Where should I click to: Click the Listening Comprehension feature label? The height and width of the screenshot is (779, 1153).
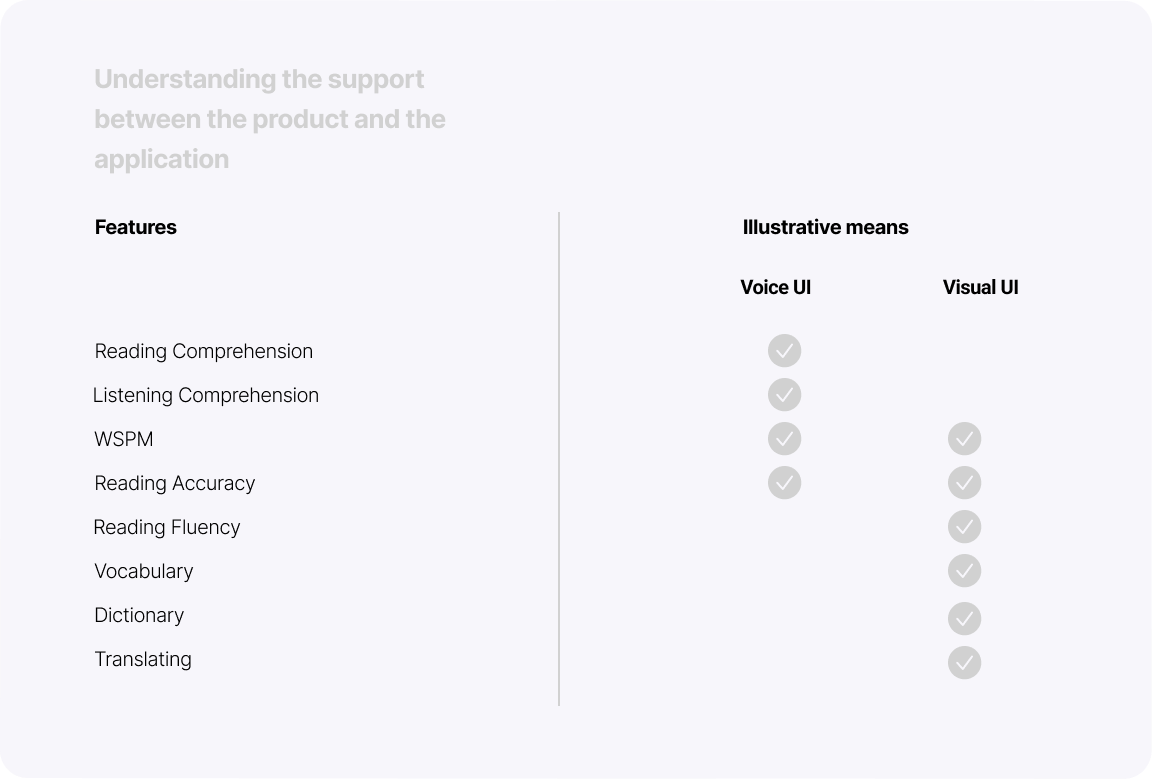tap(205, 395)
